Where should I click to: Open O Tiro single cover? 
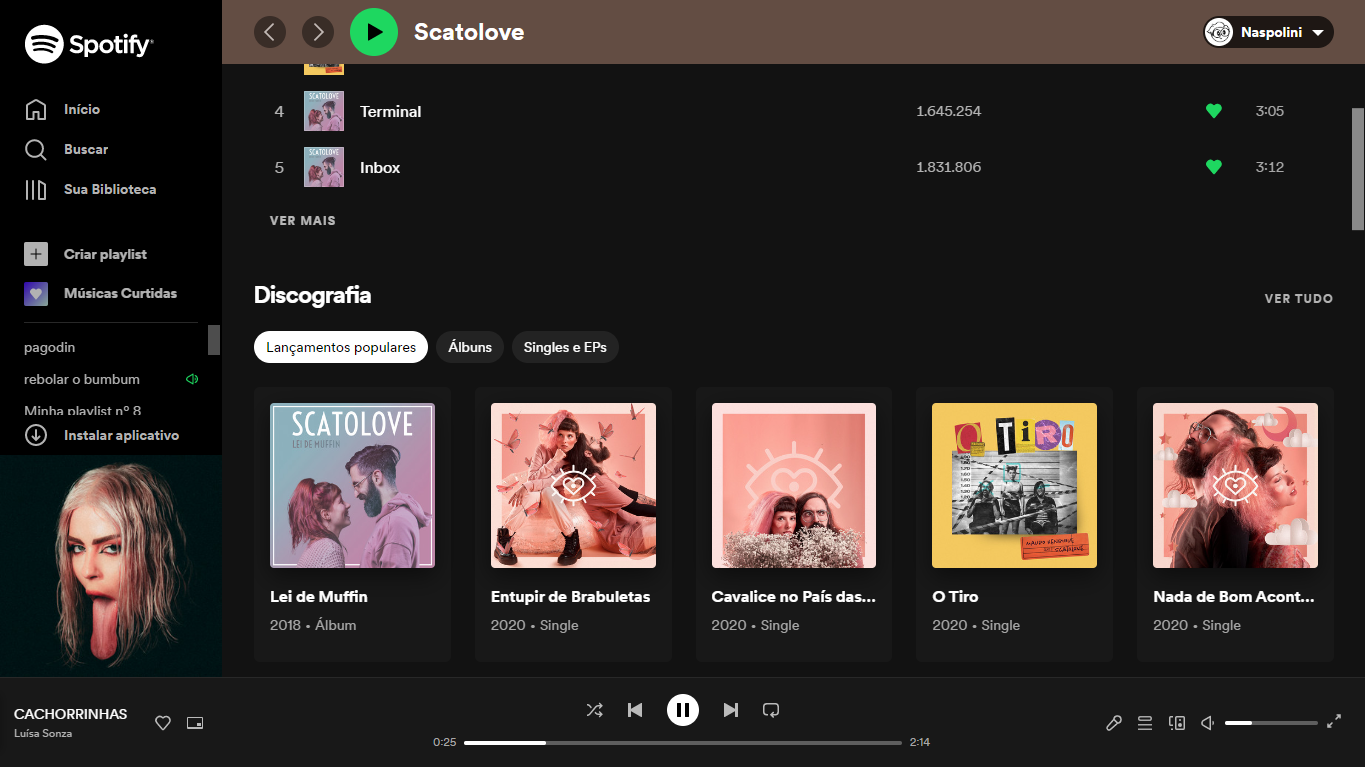click(x=1014, y=485)
